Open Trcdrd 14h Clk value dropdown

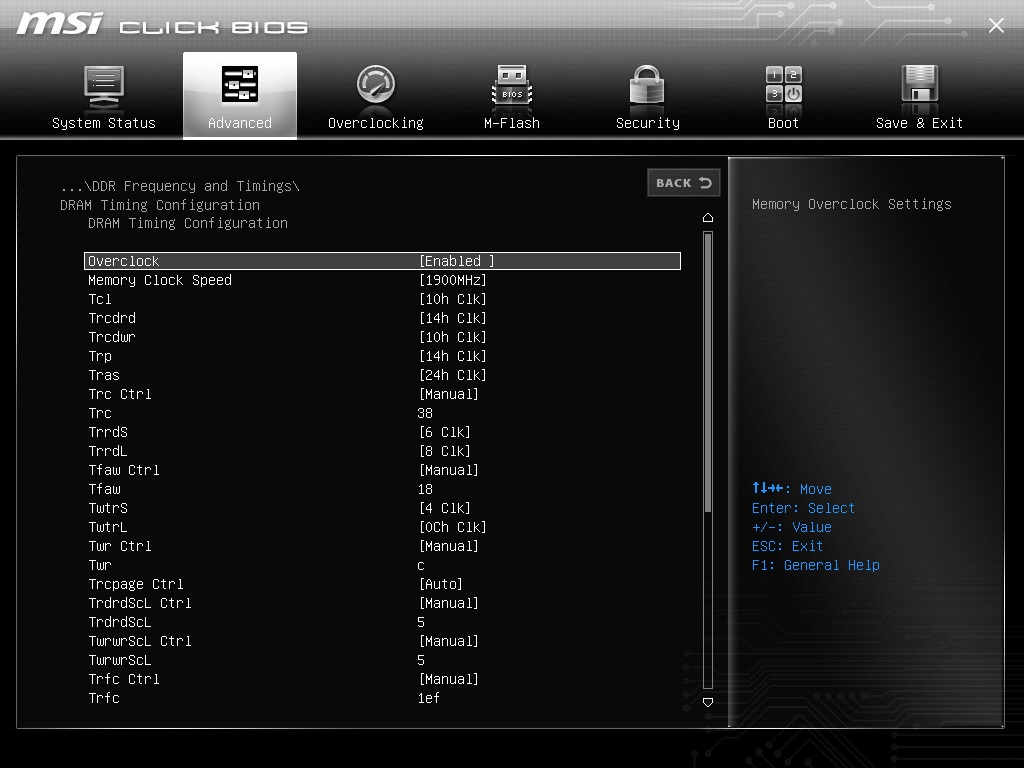pyautogui.click(x=453, y=318)
